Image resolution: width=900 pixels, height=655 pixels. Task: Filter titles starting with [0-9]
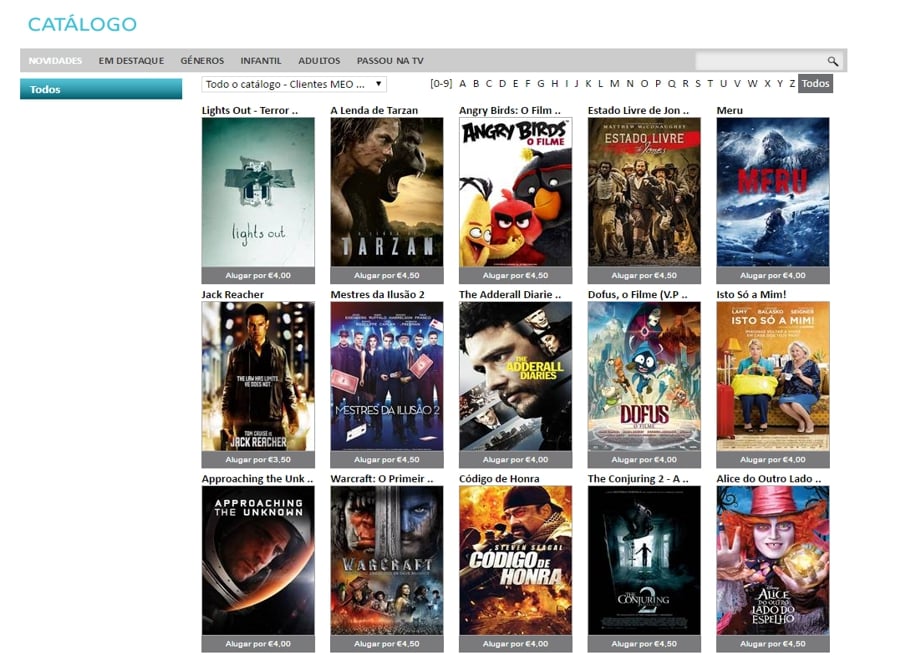[441, 84]
